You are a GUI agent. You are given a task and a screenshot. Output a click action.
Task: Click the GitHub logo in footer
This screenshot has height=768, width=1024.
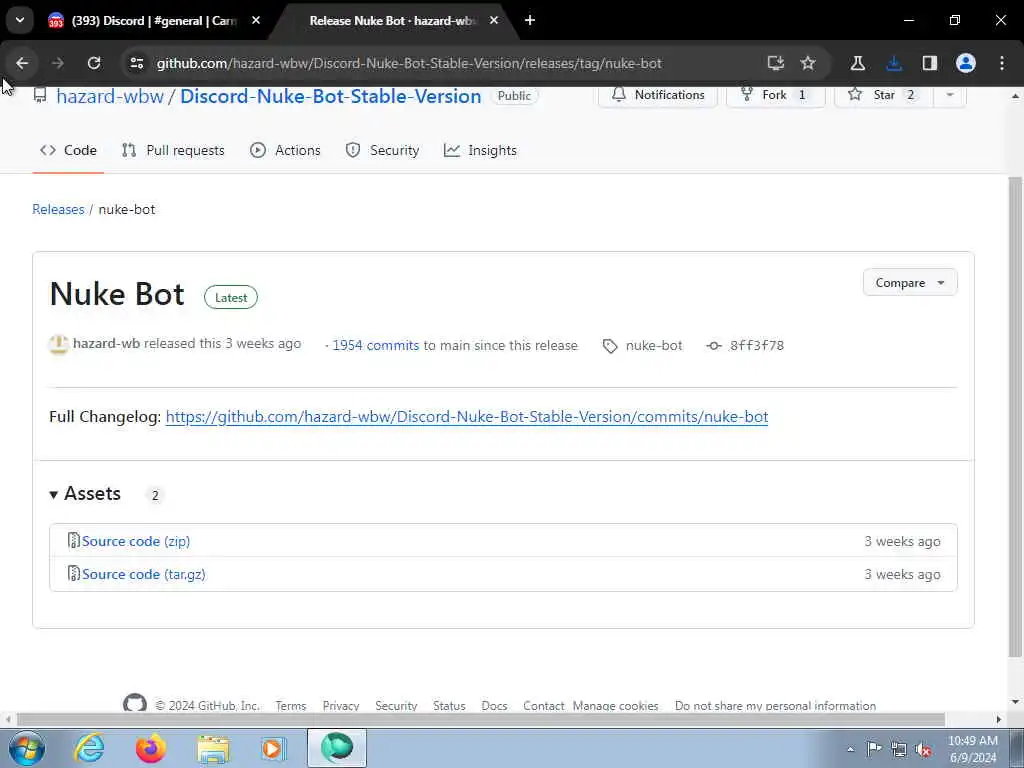click(135, 703)
